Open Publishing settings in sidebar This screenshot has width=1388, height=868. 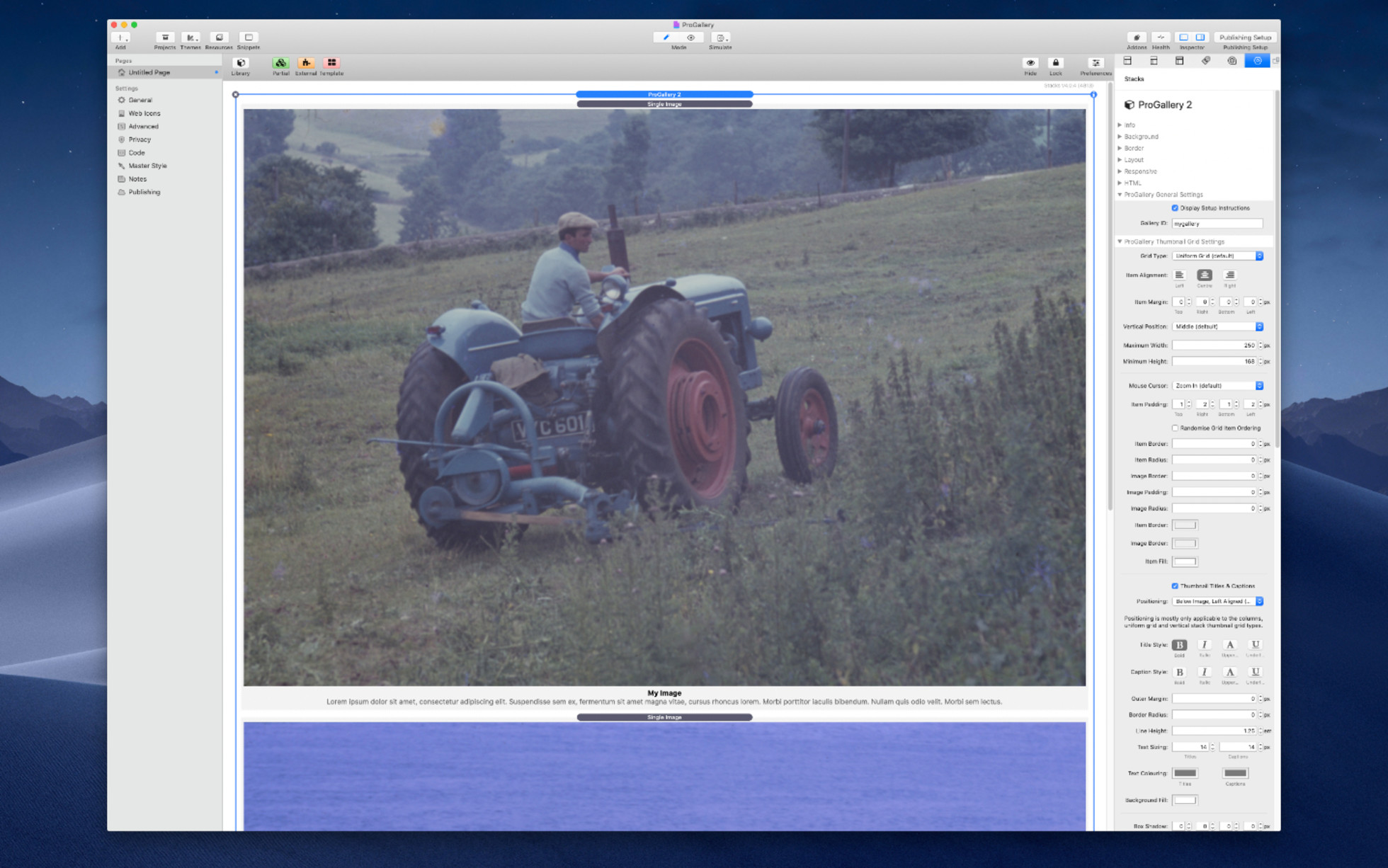(x=144, y=193)
